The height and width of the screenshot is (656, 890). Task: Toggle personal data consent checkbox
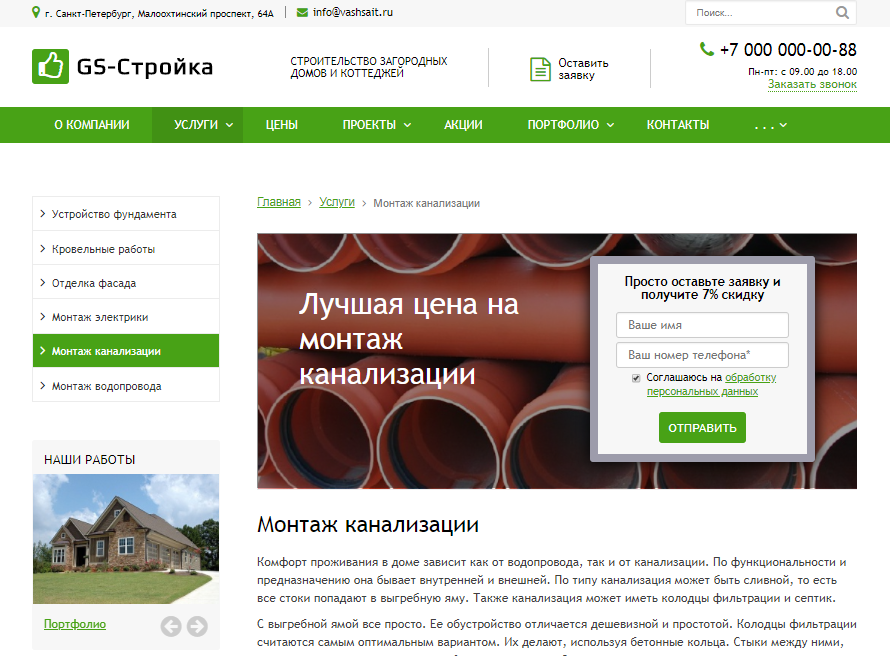click(636, 378)
